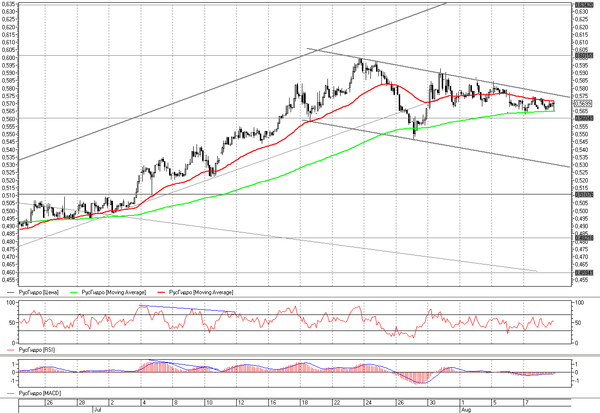The width and height of the screenshot is (600, 413).
Task: Click the price peak candle near 0.600
Action: [360, 62]
